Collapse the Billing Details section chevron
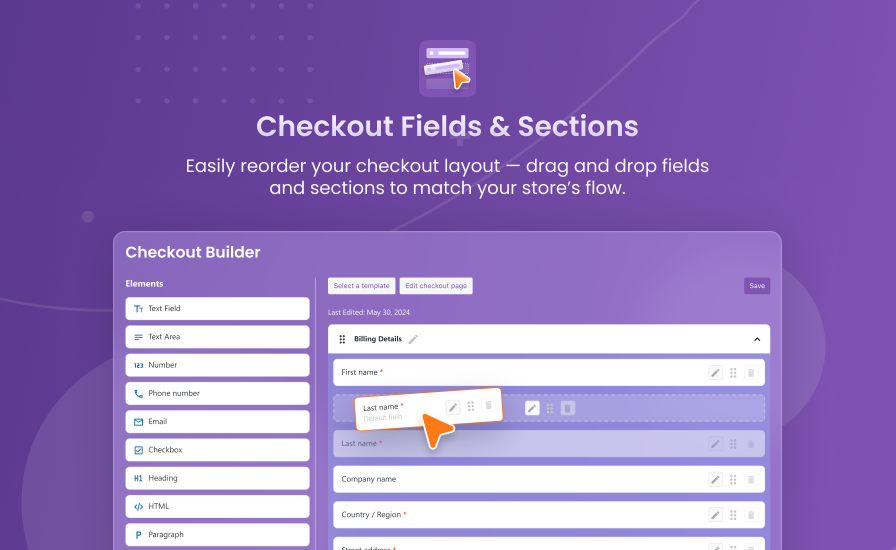896x550 pixels. pyautogui.click(x=757, y=339)
